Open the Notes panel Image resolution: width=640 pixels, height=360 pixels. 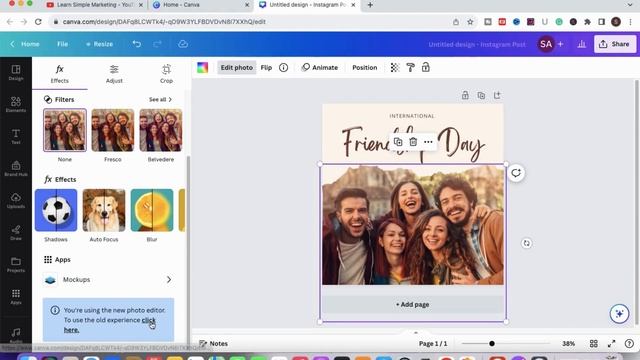click(213, 344)
